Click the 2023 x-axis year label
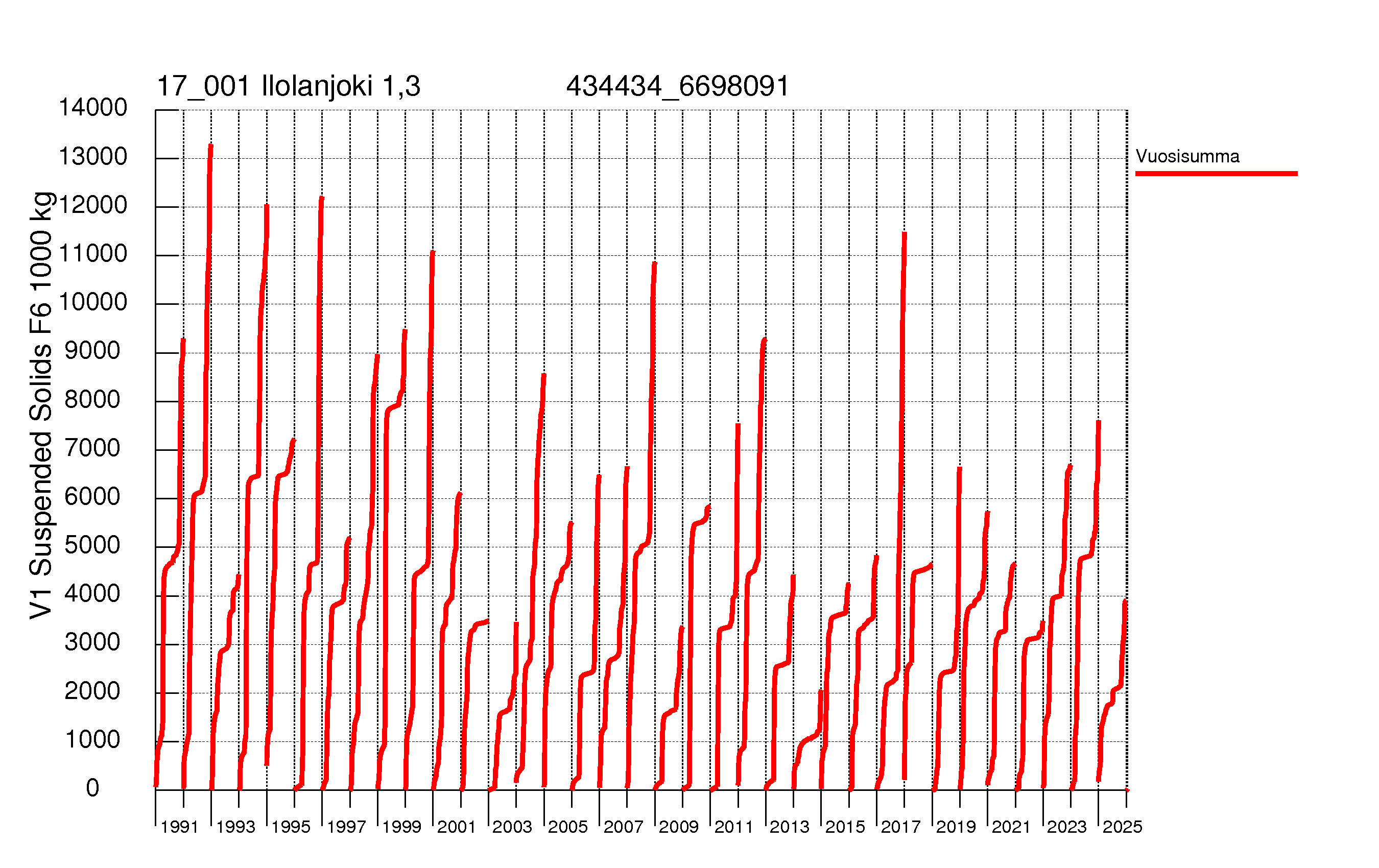 (1067, 827)
